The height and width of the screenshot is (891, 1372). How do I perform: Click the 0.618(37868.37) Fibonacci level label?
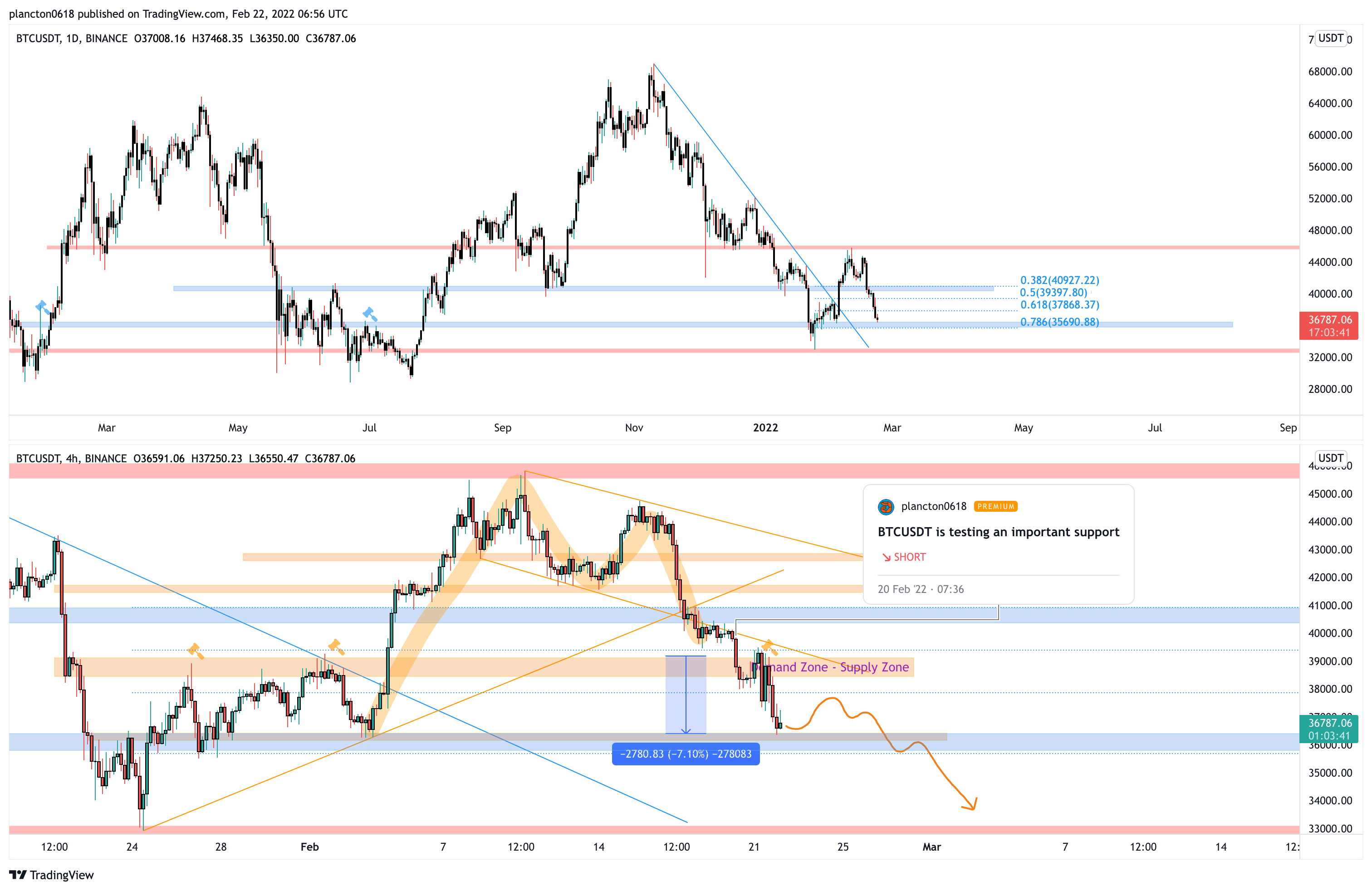1059,305
